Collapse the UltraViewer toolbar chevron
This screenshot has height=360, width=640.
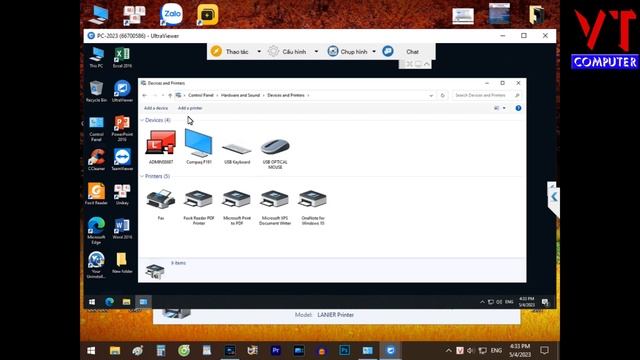click(427, 64)
